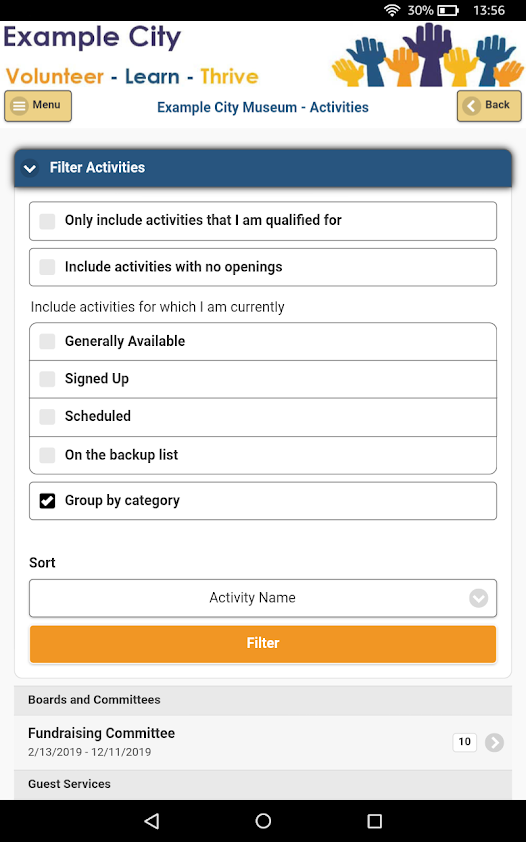The image size is (526, 842).
Task: Click the sort dropdown arrow icon
Action: pos(478,598)
